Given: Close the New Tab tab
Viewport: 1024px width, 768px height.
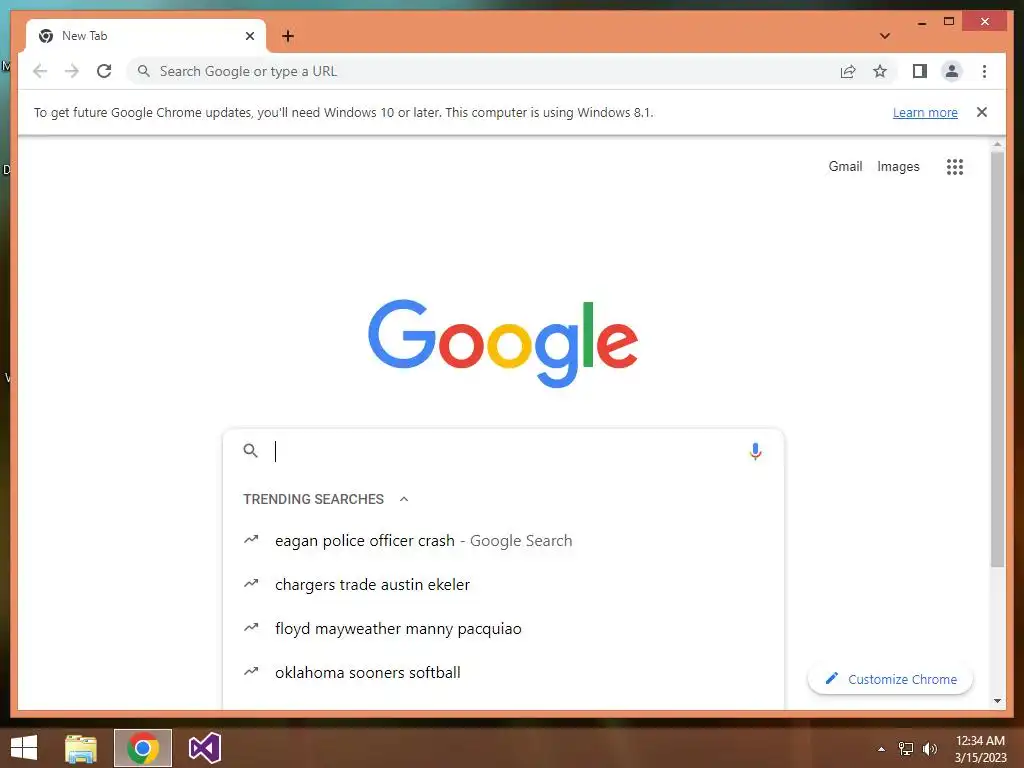Looking at the screenshot, I should click(x=249, y=36).
